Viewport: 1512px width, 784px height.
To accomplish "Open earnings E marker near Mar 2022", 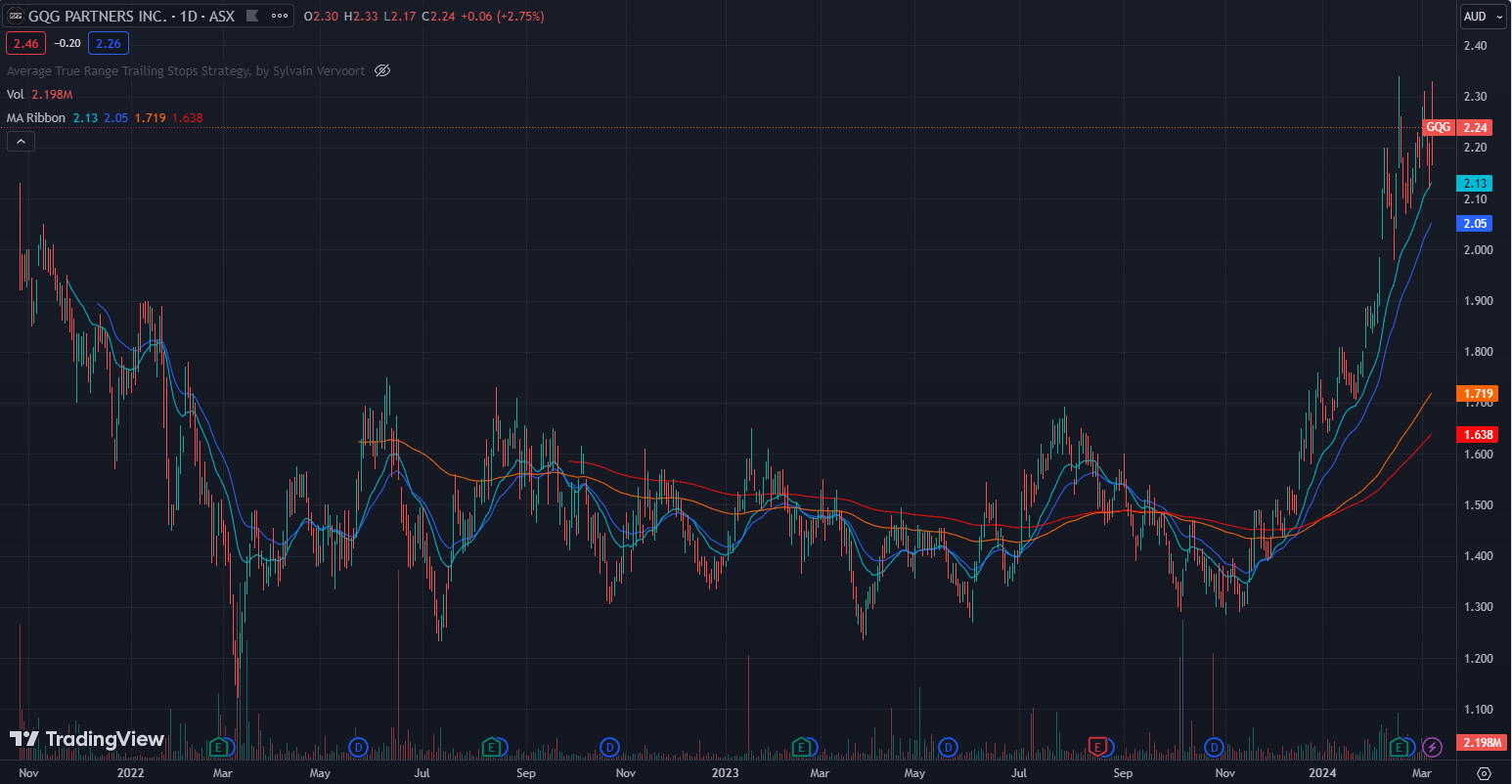I will (x=220, y=748).
